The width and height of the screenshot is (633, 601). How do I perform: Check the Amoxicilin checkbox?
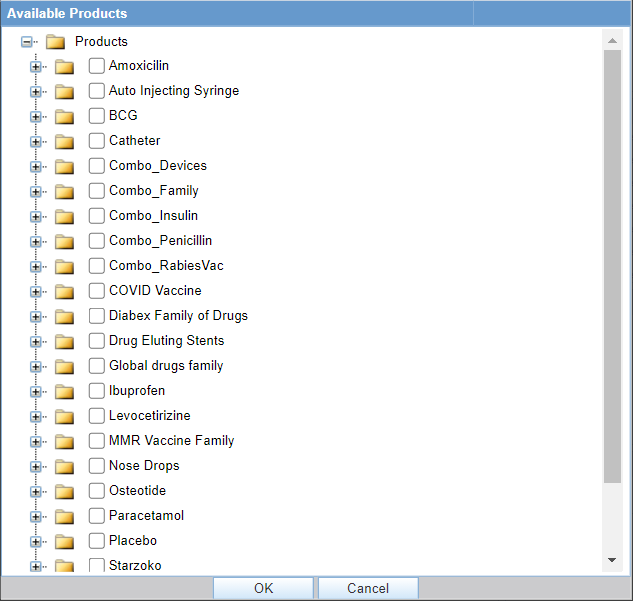[x=96, y=66]
